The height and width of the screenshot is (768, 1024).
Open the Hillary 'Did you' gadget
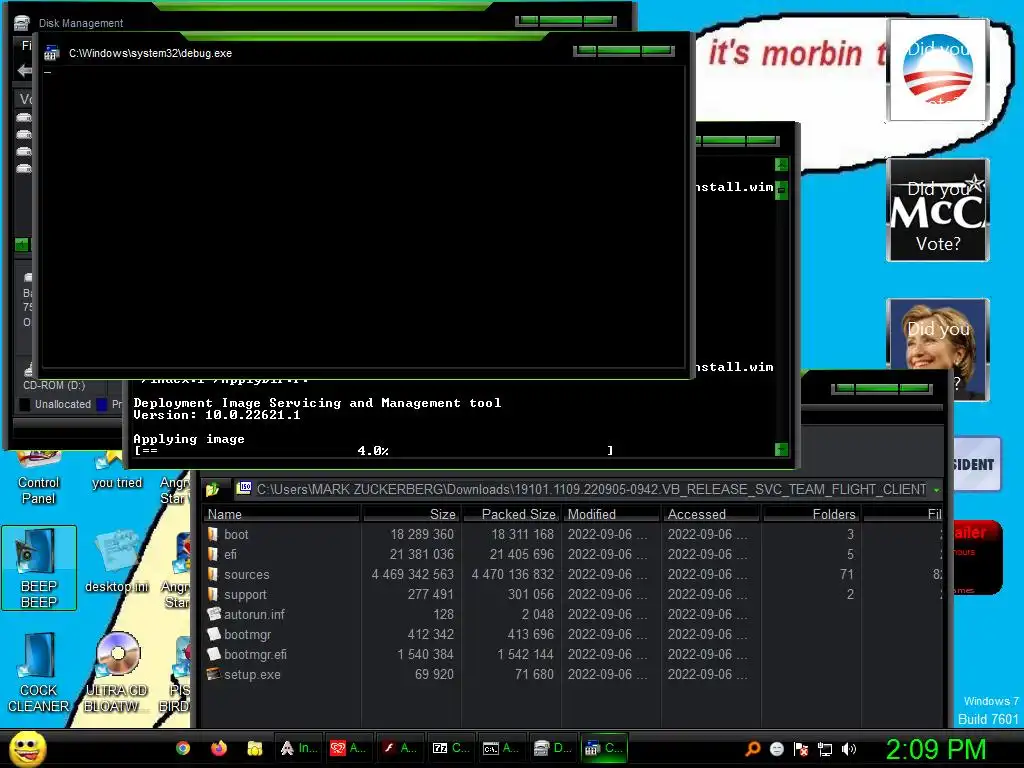tap(938, 350)
